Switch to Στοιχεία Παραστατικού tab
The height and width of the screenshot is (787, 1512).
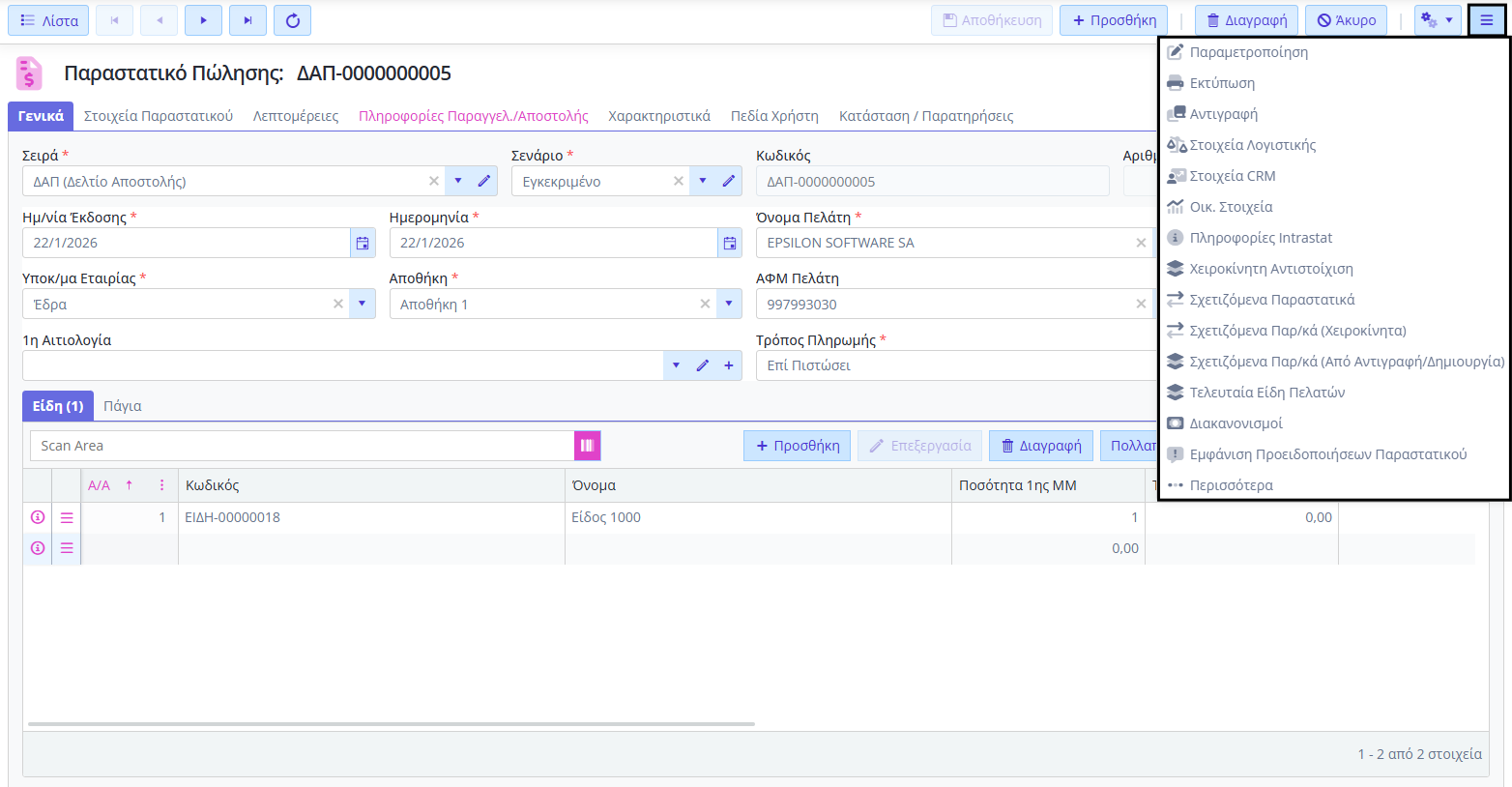pyautogui.click(x=159, y=116)
